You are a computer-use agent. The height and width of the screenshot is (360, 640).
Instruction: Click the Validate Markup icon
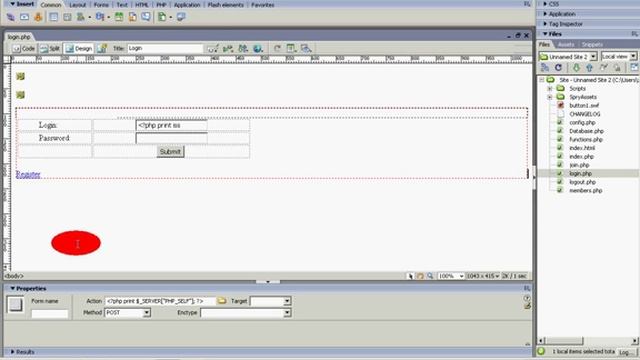228,49
